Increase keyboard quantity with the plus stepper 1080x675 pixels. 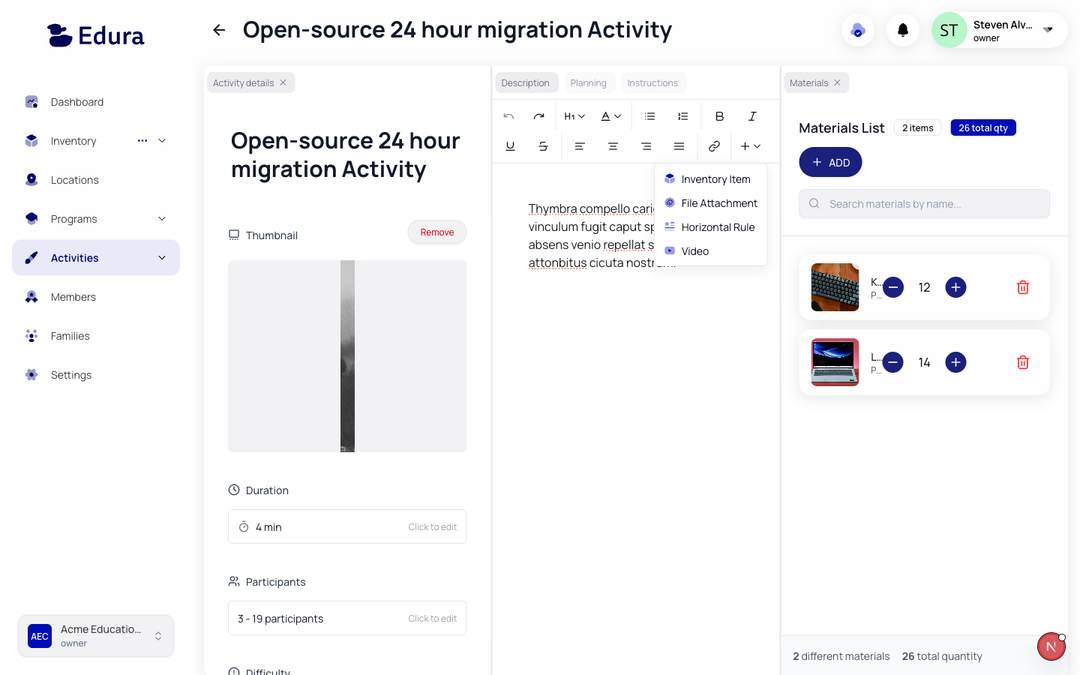[x=955, y=287]
